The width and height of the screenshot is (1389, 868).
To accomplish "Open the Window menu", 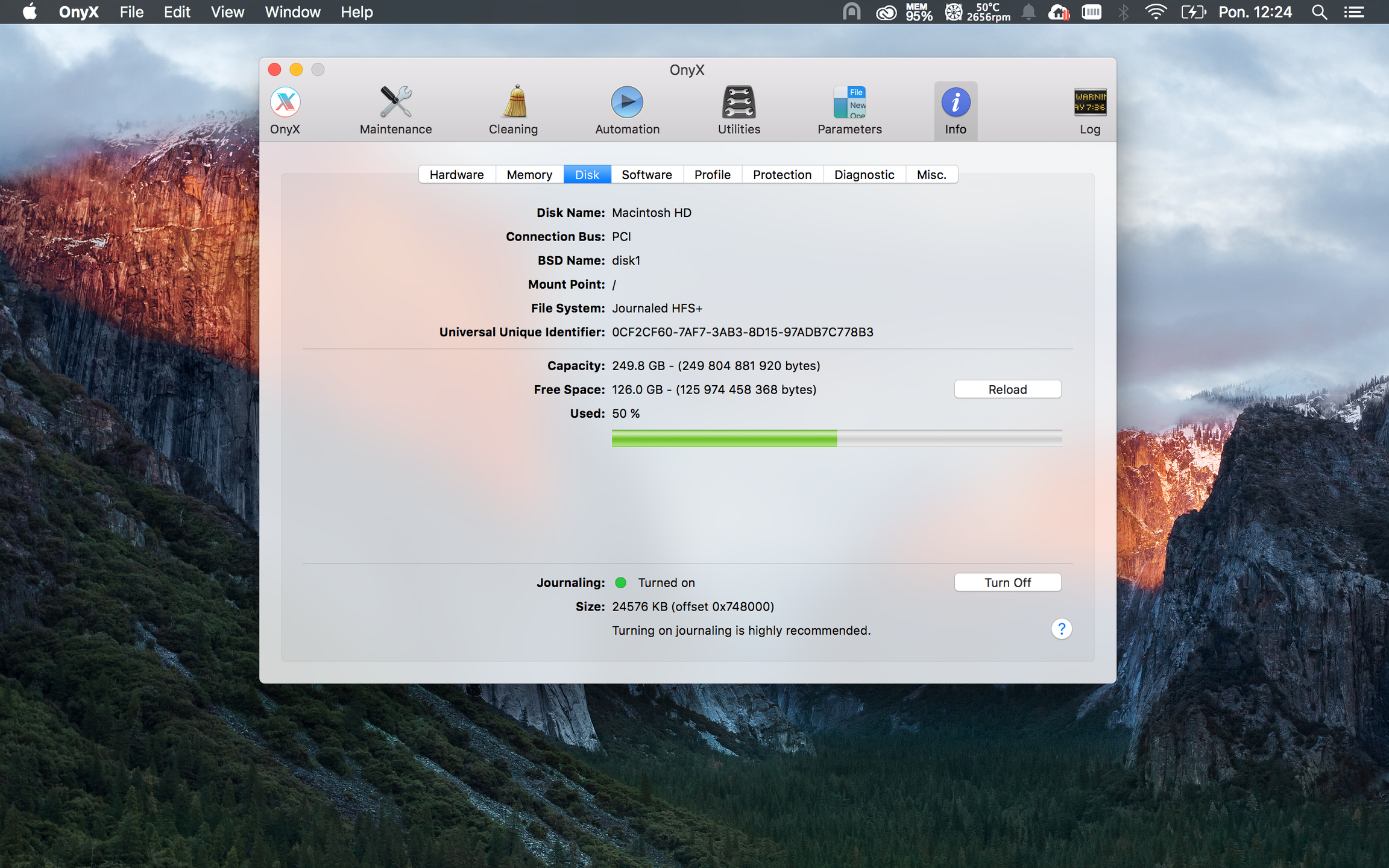I will click(292, 12).
